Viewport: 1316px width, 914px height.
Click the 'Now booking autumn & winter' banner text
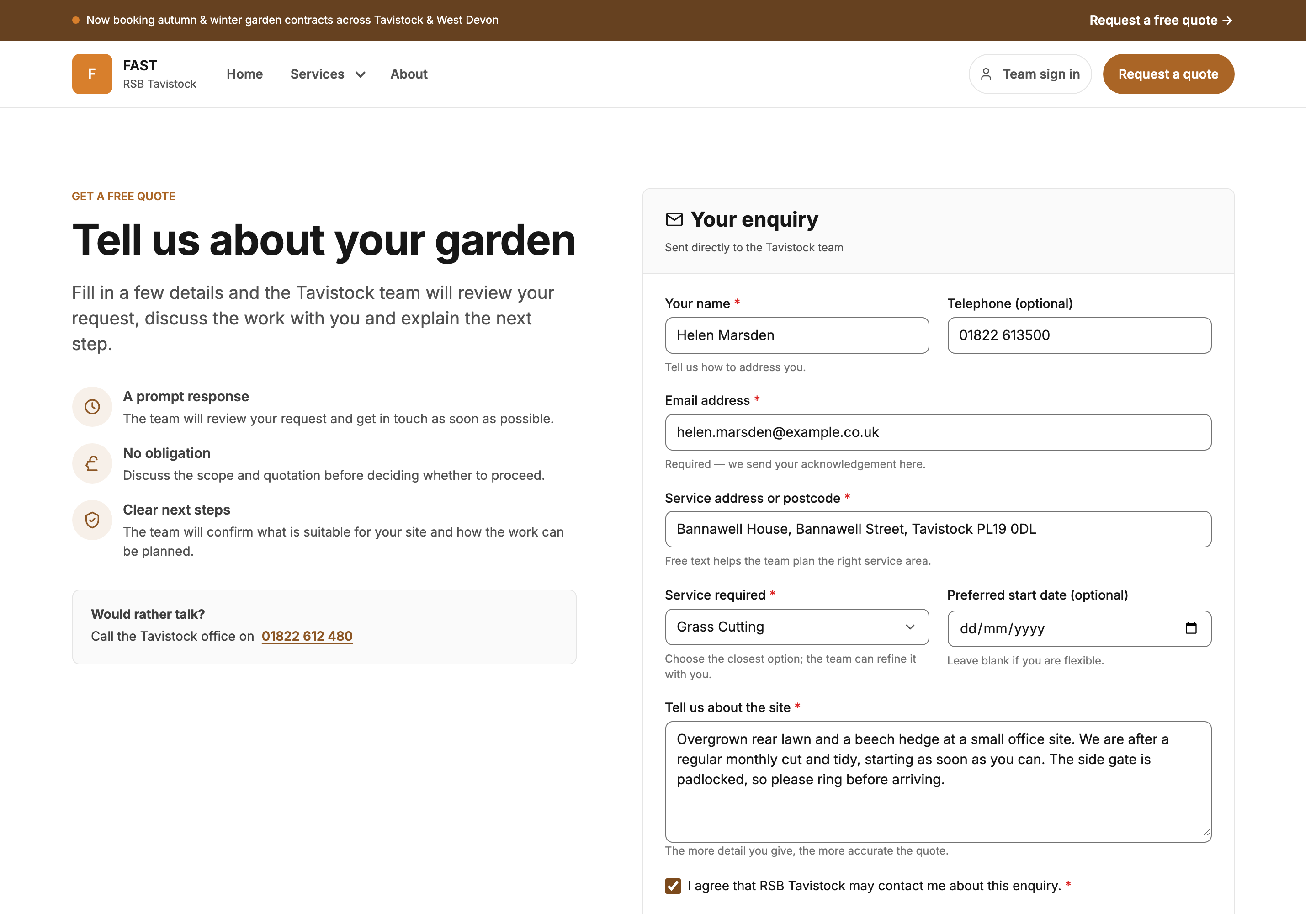coord(292,20)
